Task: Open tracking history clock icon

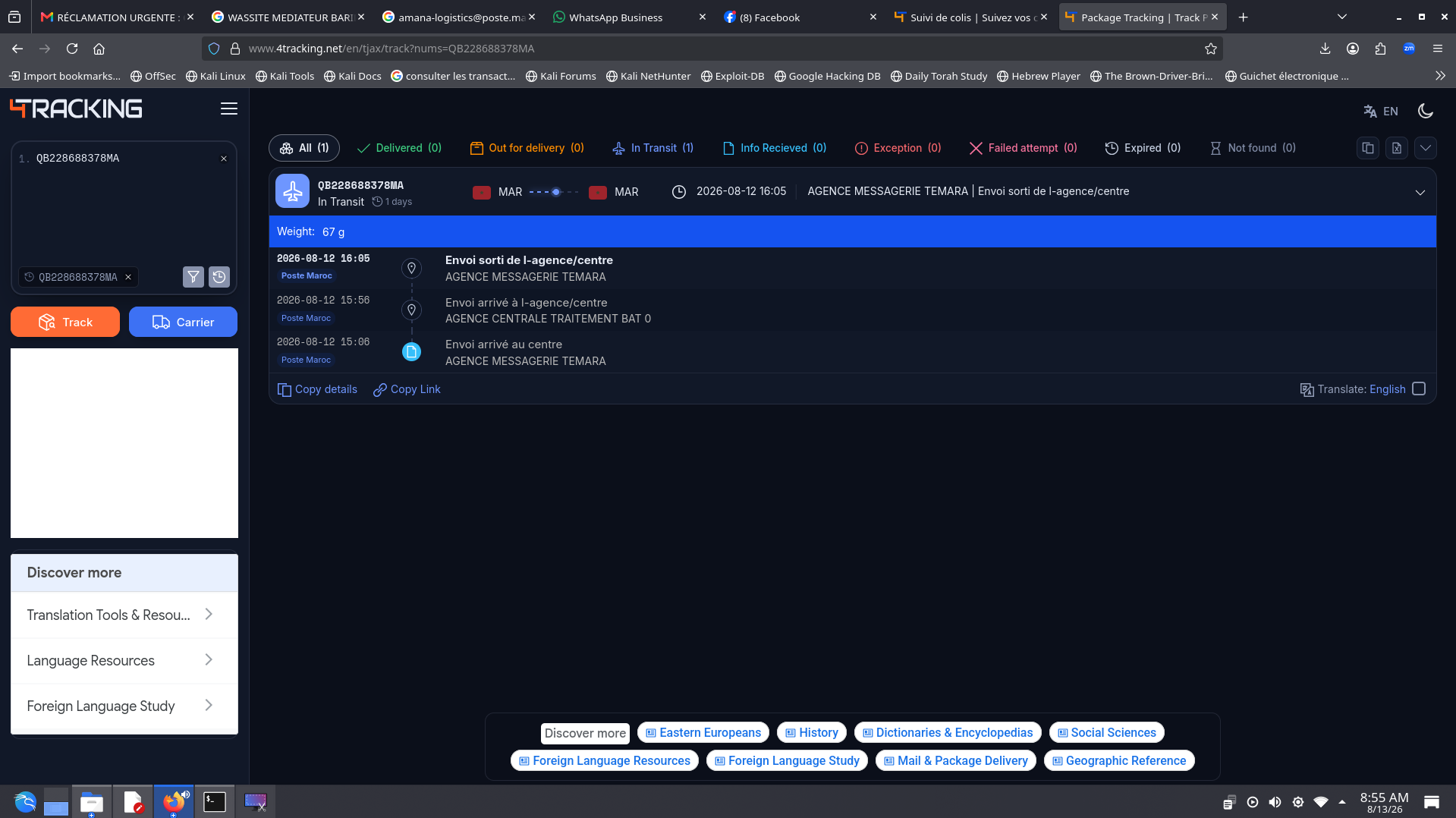Action: point(219,277)
